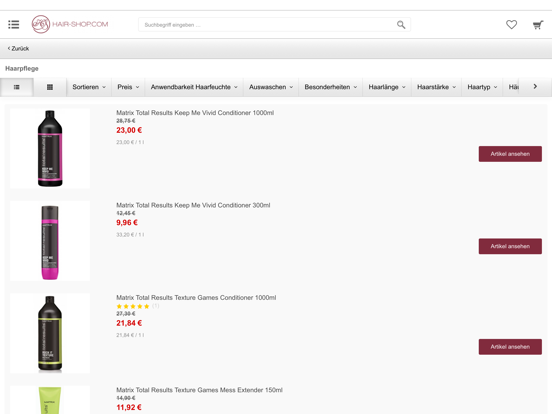
Task: Open the shopping cart icon
Action: coord(538,25)
